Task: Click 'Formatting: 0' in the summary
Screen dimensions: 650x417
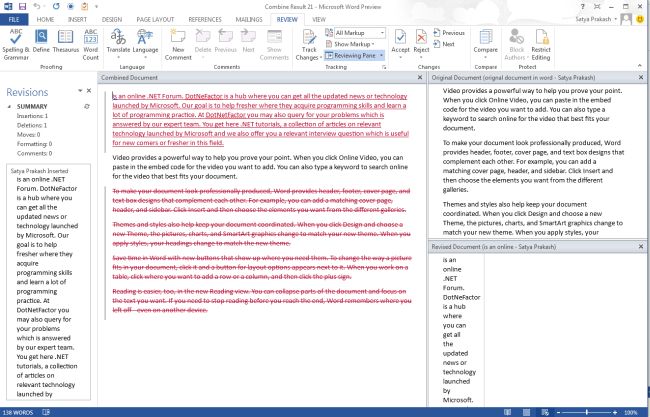Action: (x=34, y=144)
